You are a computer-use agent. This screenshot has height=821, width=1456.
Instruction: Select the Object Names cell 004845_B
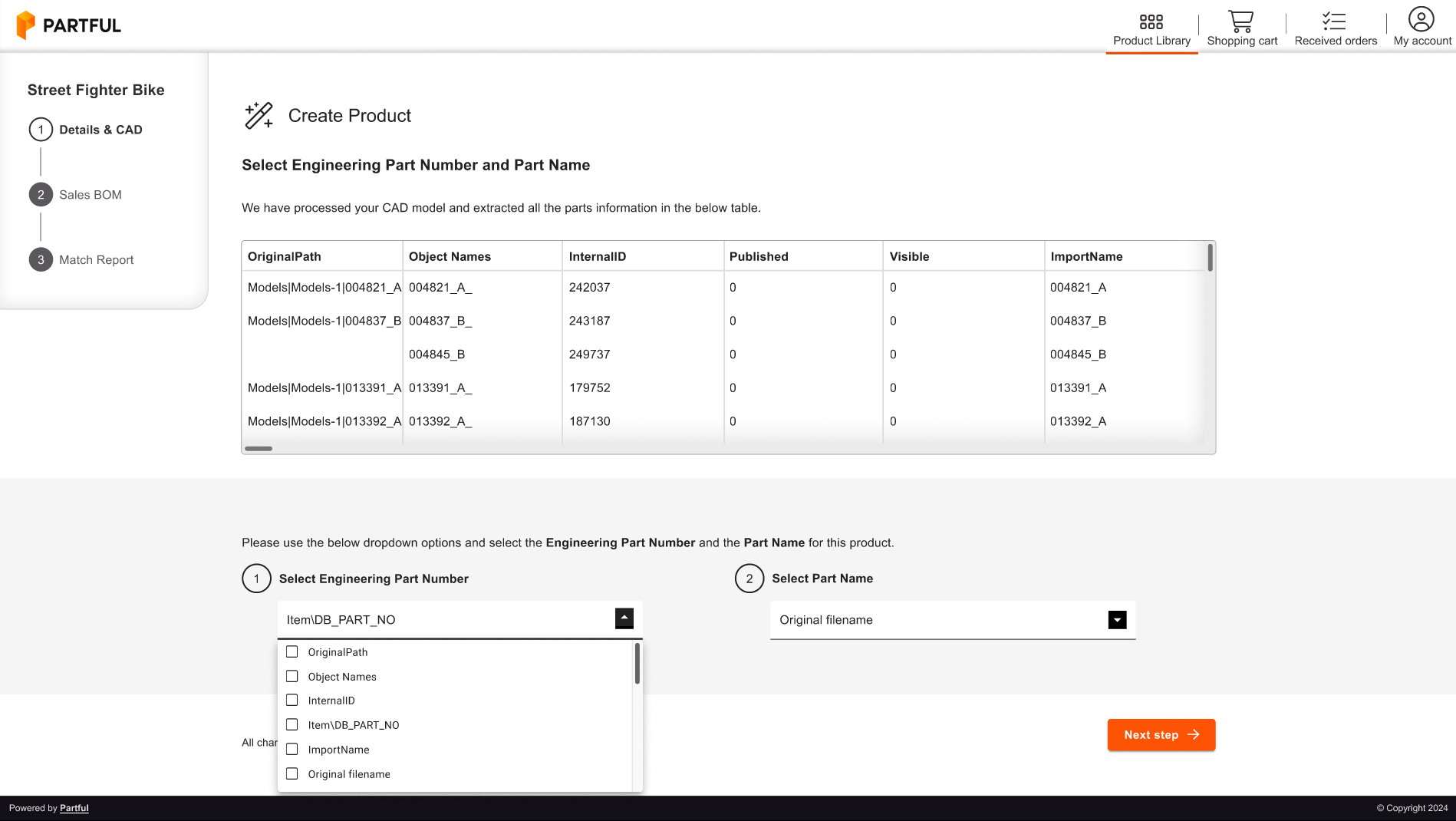(483, 354)
